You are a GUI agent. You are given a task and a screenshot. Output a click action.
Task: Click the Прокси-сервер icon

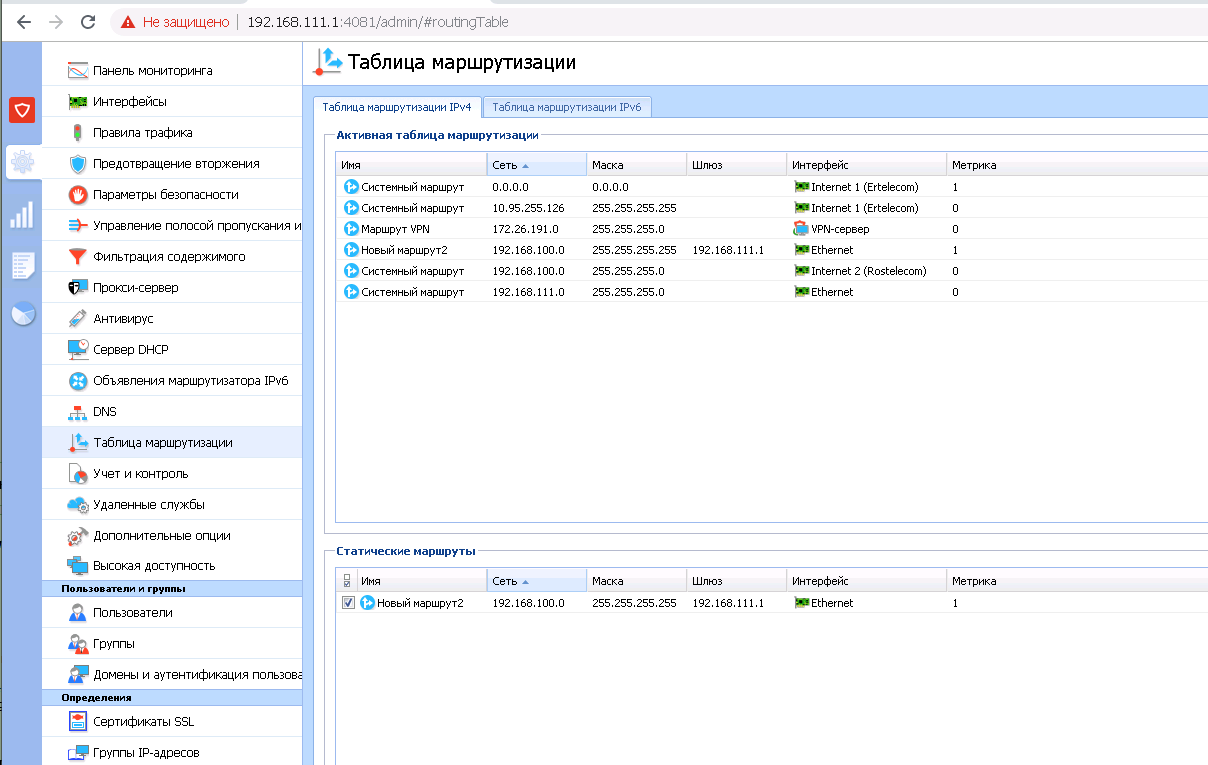[x=78, y=288]
